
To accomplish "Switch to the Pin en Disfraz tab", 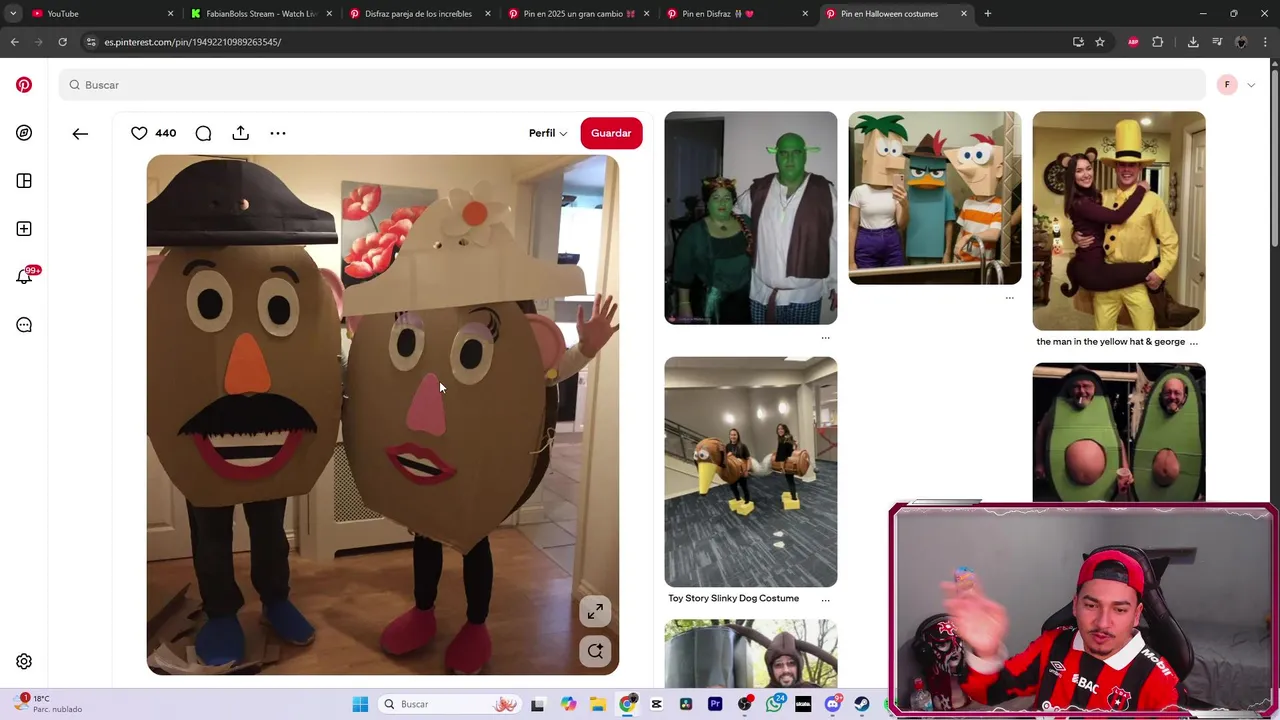I will [738, 14].
